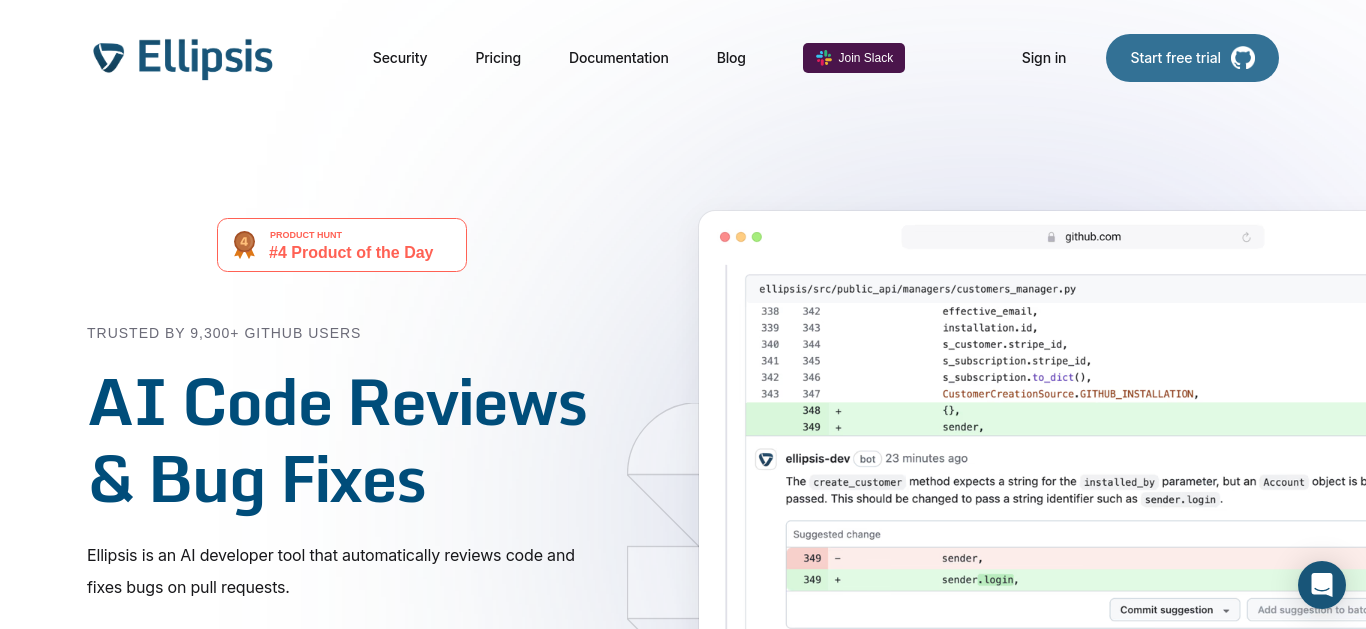Click the red window dot in the mockup
Viewport: 1366px width, 629px height.
click(725, 237)
